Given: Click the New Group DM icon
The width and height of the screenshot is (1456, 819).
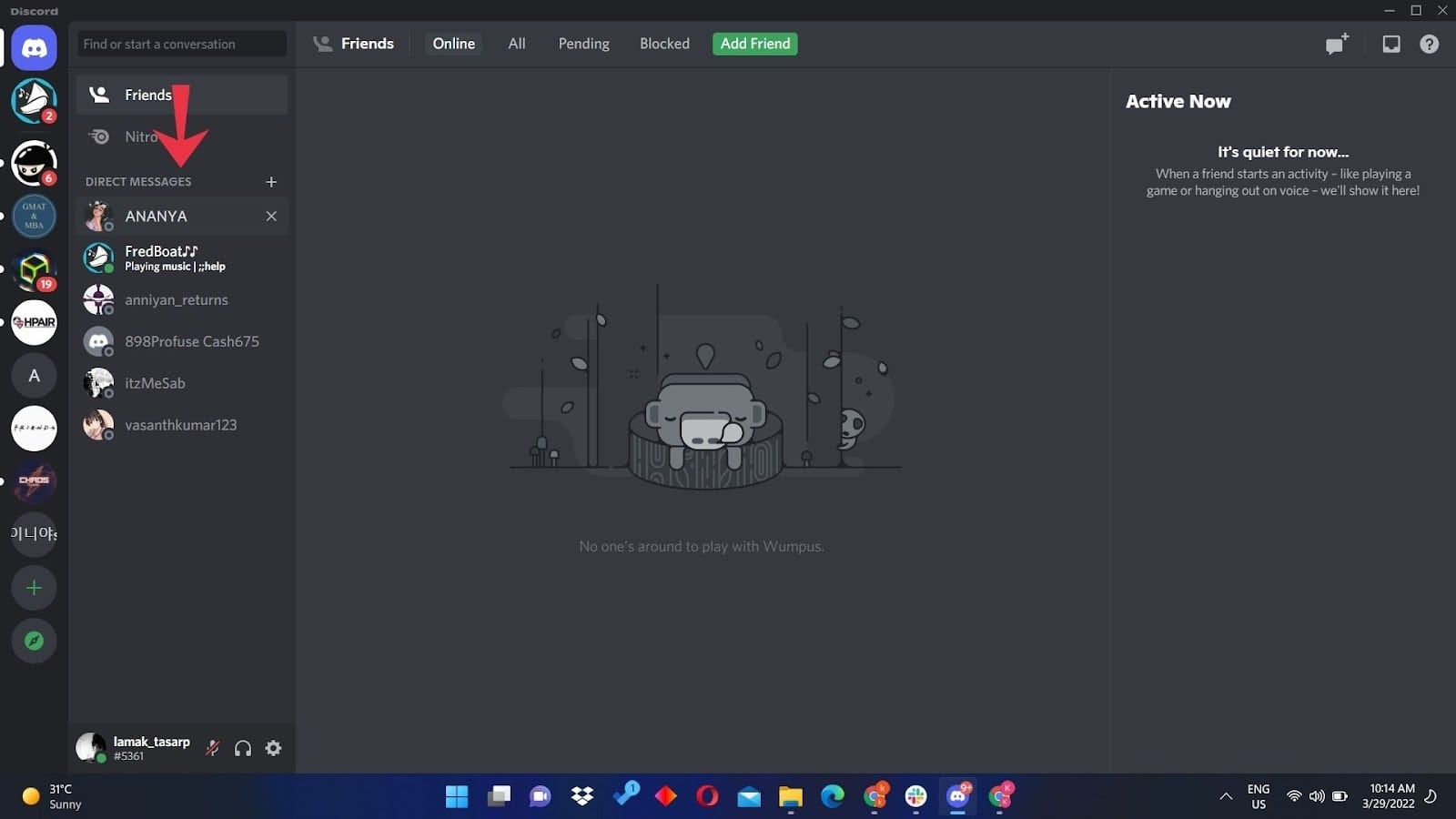Looking at the screenshot, I should (x=1337, y=44).
